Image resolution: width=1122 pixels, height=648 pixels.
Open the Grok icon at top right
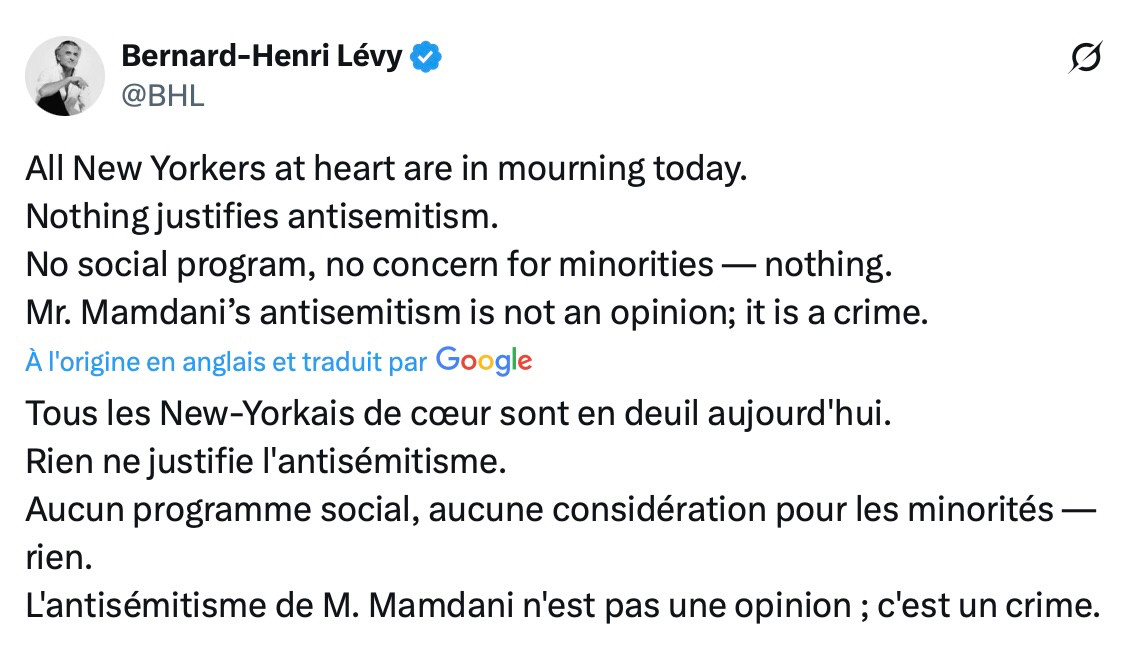point(1085,59)
